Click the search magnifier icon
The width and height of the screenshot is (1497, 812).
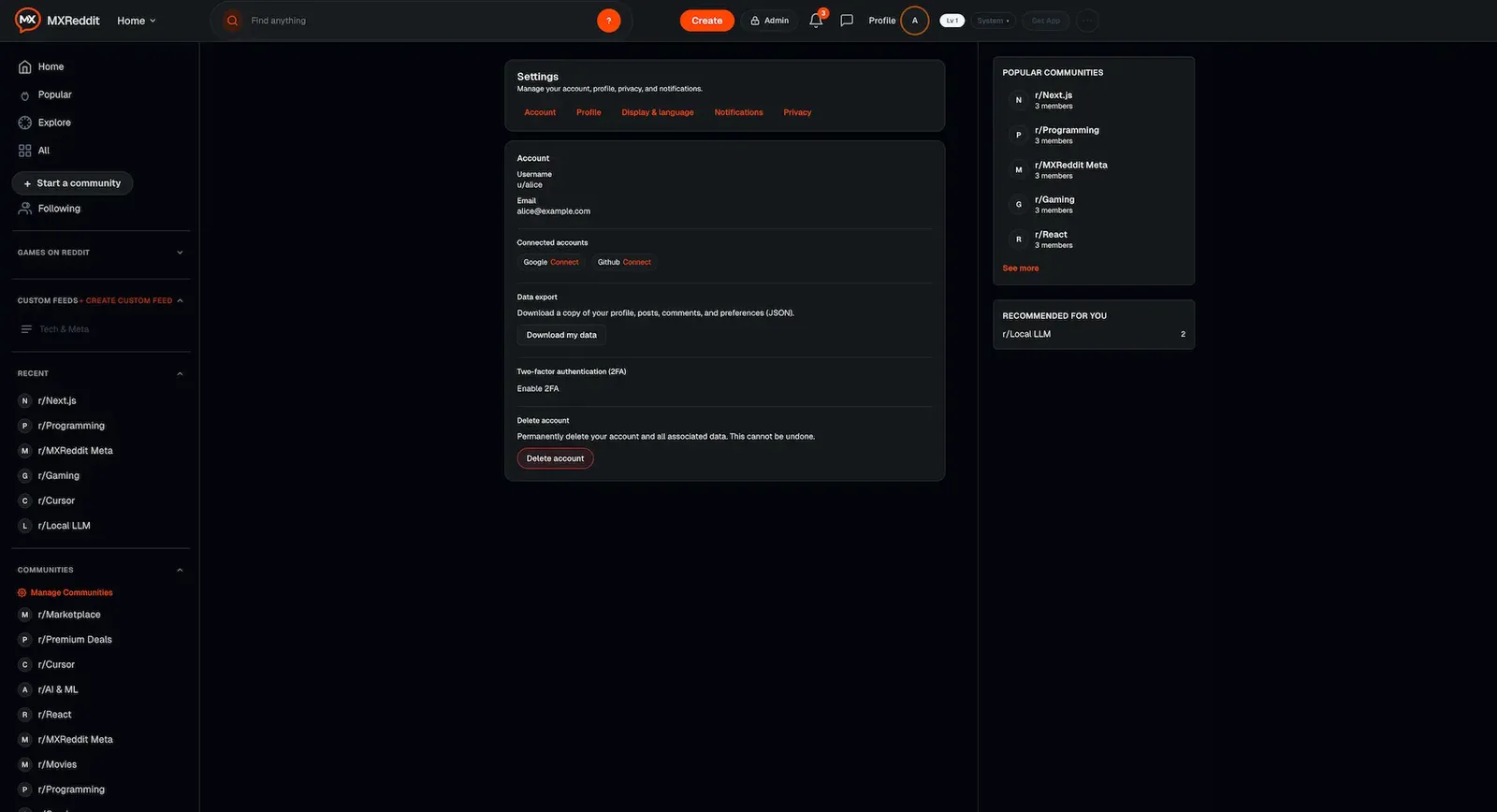(232, 21)
